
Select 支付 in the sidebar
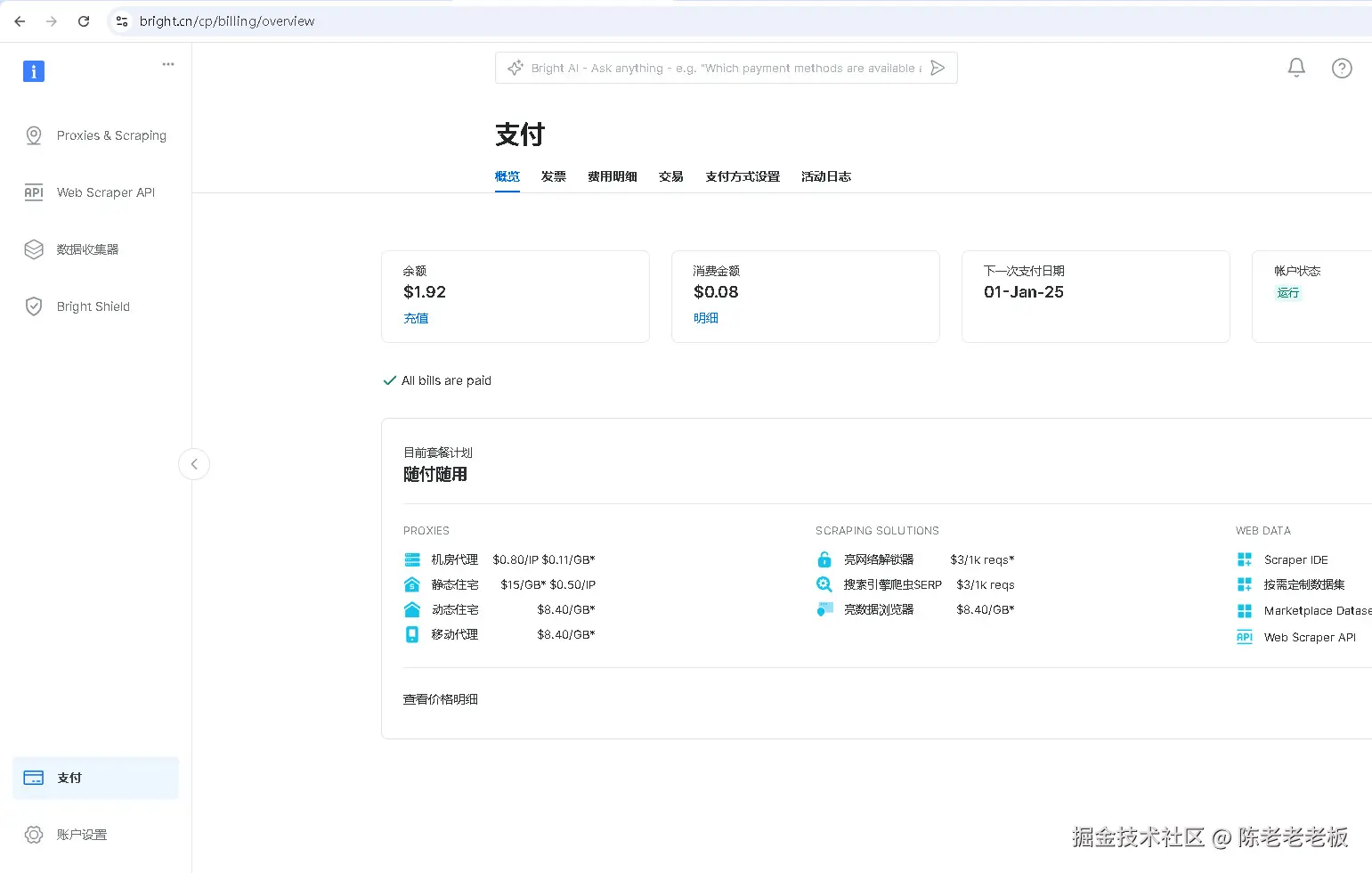(95, 778)
